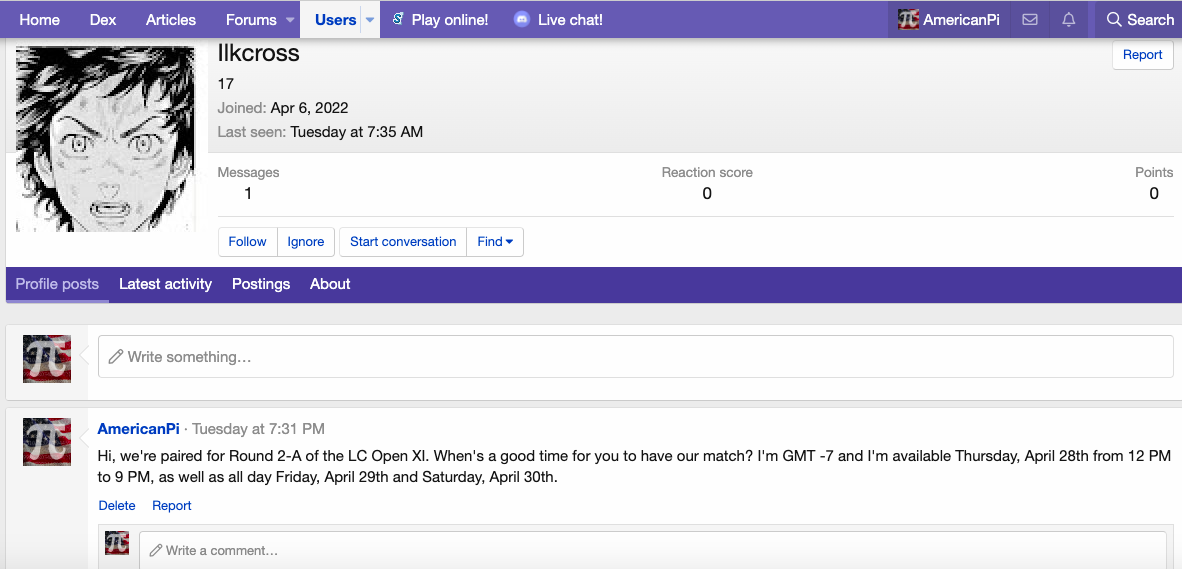This screenshot has width=1182, height=569.
Task: Click llkcross's profile avatar image
Action: (x=105, y=138)
